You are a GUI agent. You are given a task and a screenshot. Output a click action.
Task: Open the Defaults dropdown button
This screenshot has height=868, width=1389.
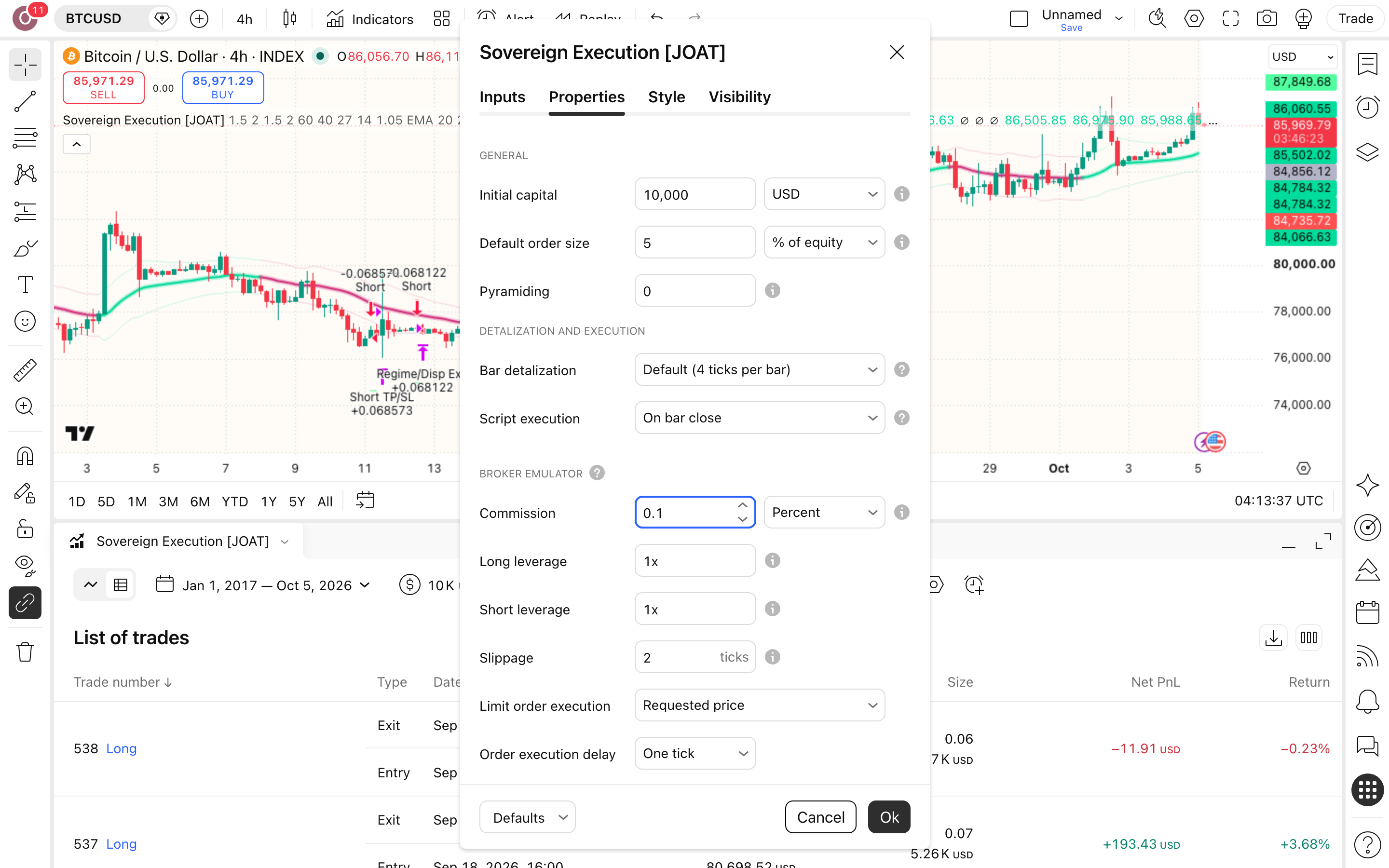[x=527, y=817]
